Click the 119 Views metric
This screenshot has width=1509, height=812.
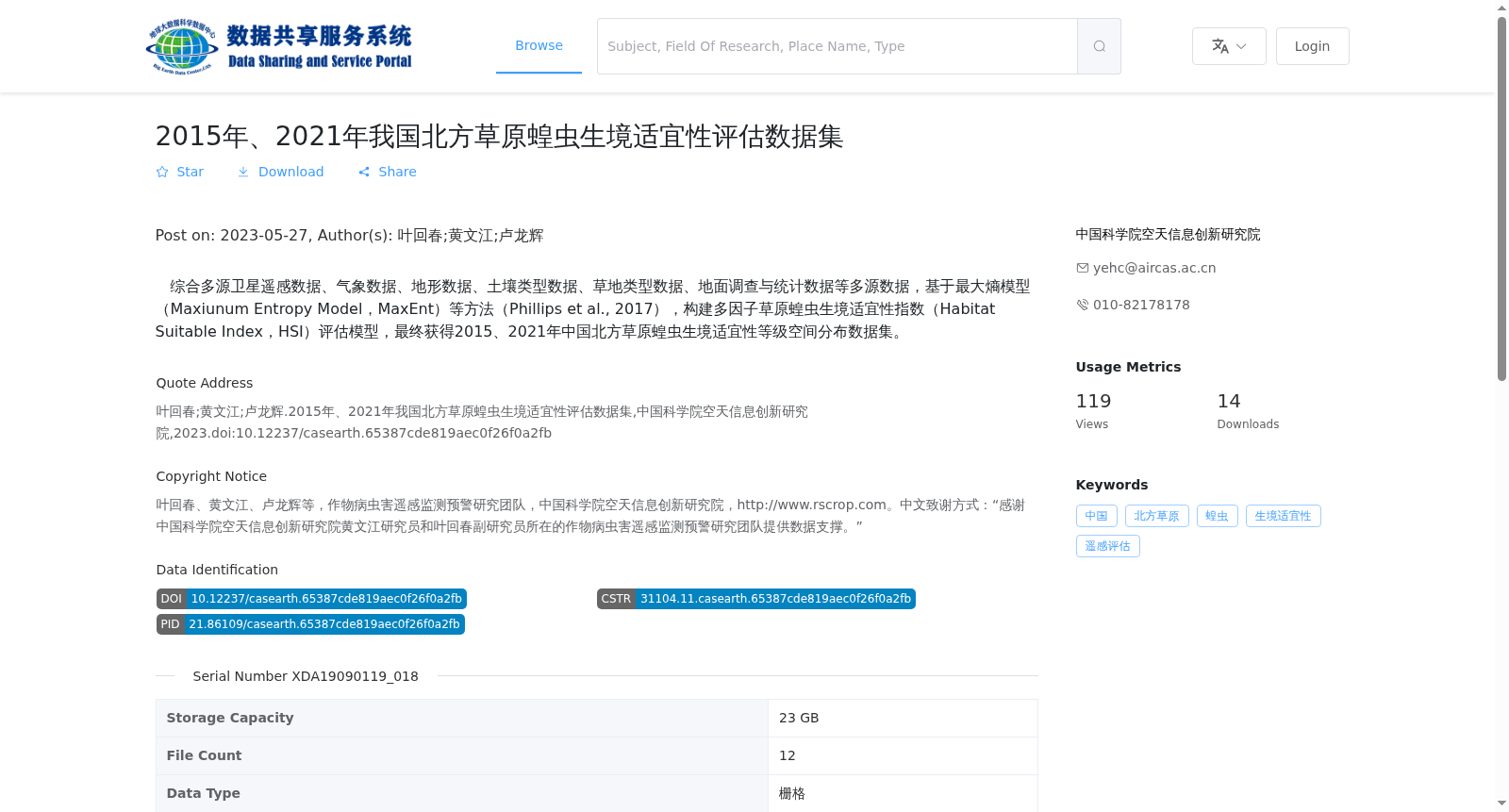1094,411
